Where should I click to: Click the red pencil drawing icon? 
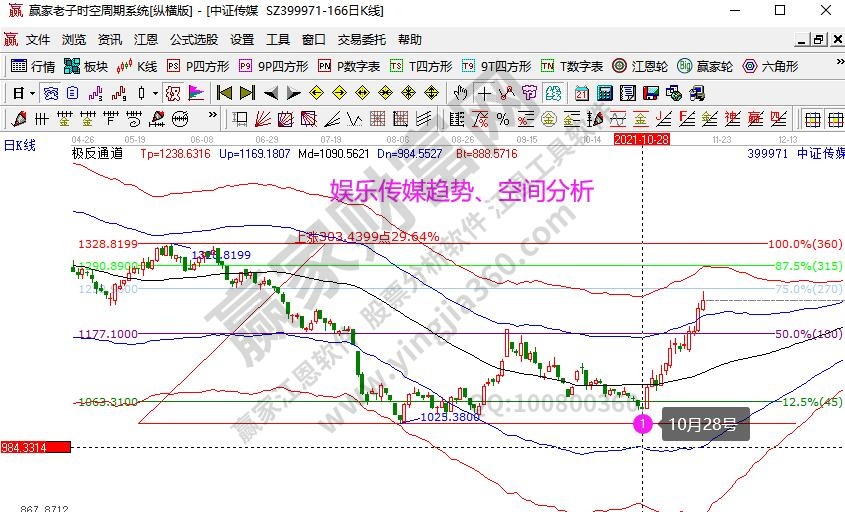click(19, 119)
